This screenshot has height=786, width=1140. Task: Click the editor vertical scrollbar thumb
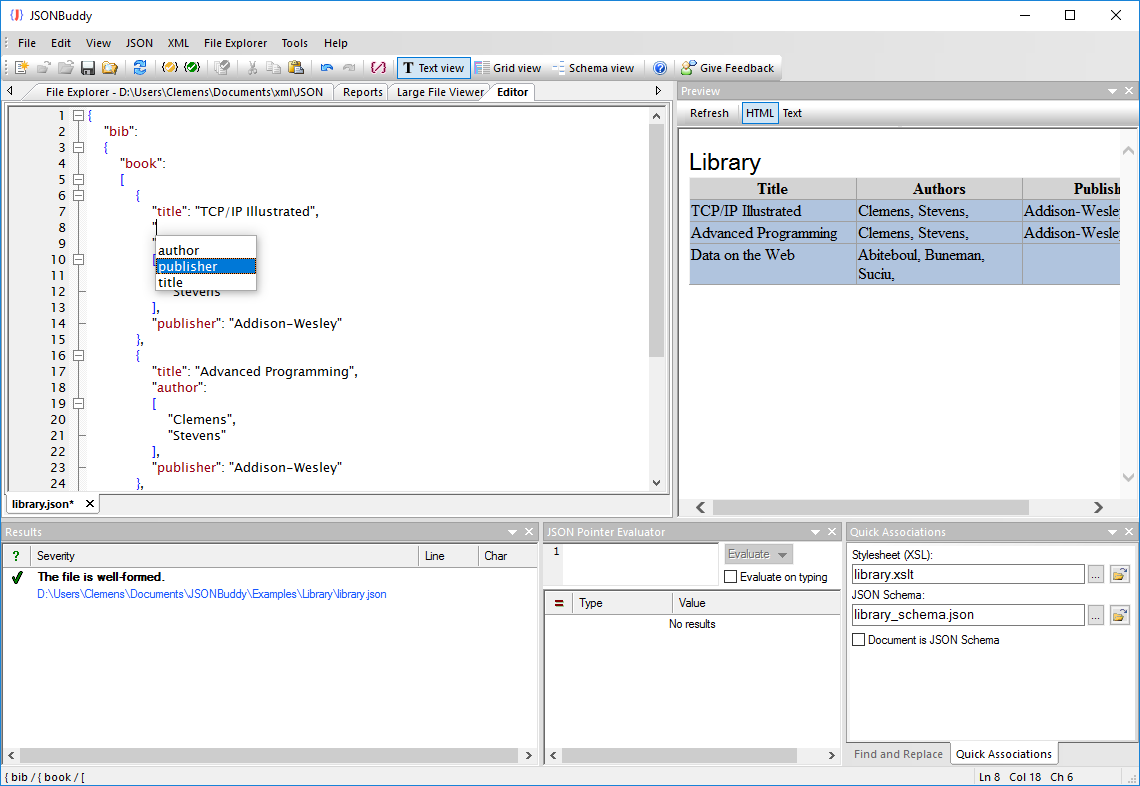pyautogui.click(x=657, y=240)
